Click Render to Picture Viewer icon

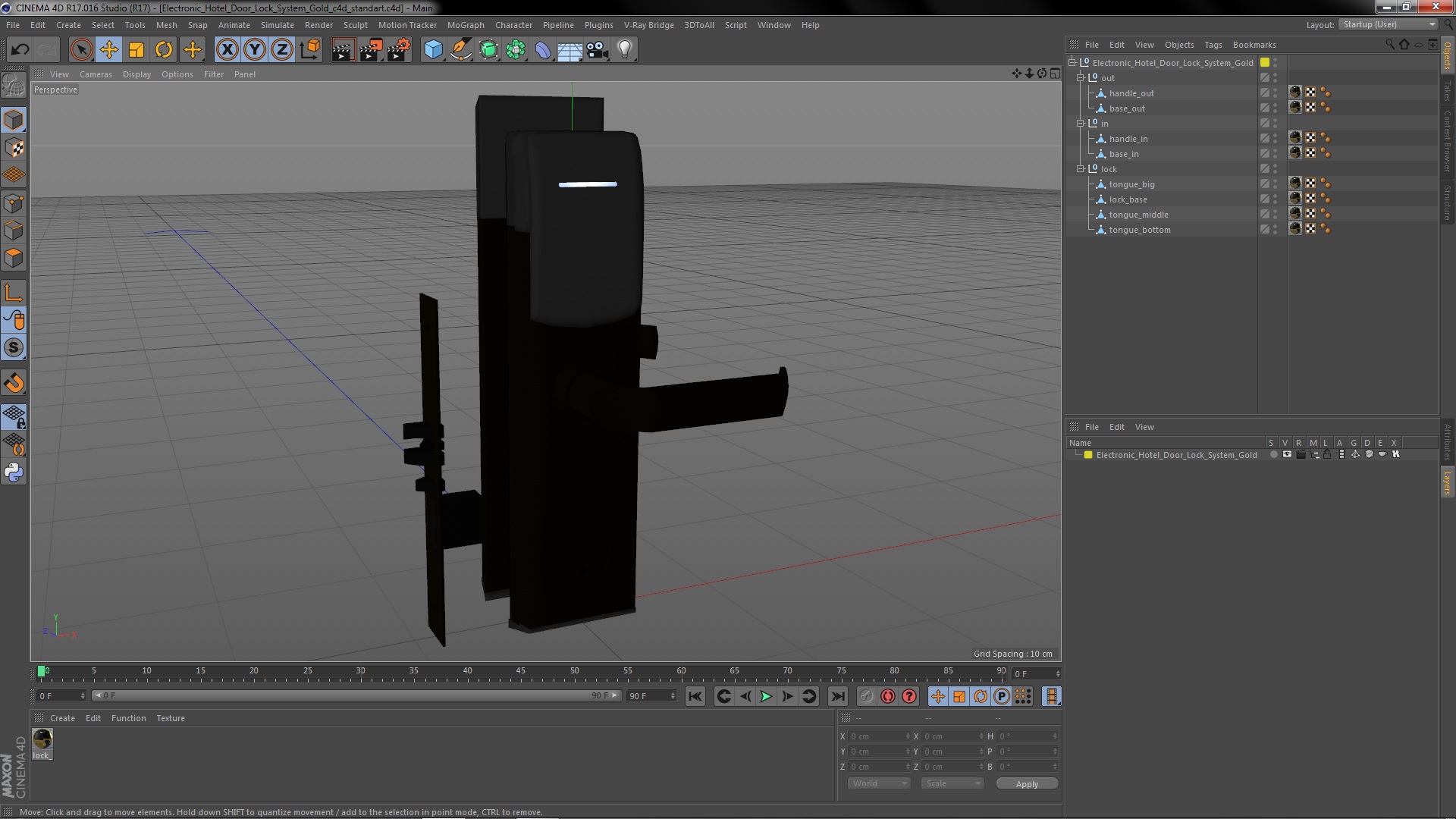[371, 50]
